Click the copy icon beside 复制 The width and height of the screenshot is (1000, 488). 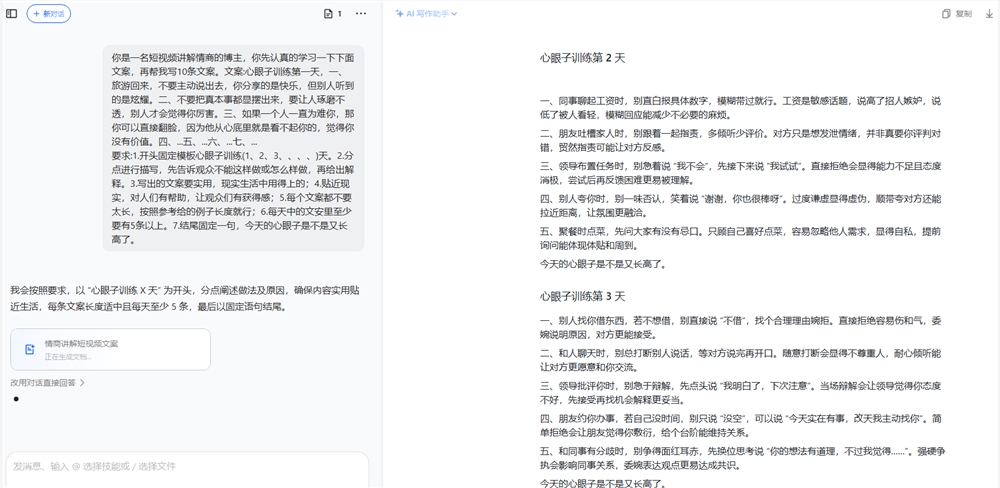(946, 14)
